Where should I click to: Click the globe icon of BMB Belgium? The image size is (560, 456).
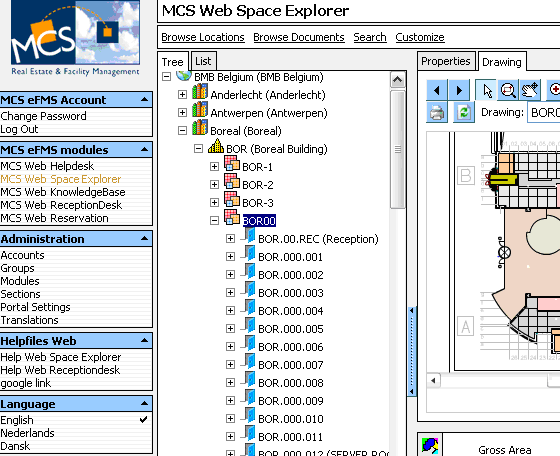(184, 76)
